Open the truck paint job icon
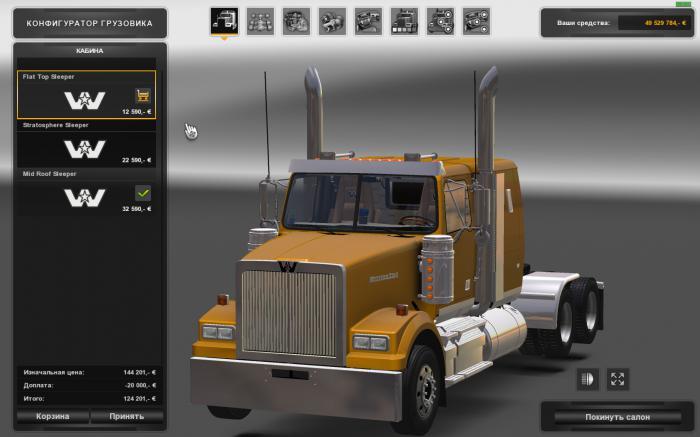 (x=404, y=21)
